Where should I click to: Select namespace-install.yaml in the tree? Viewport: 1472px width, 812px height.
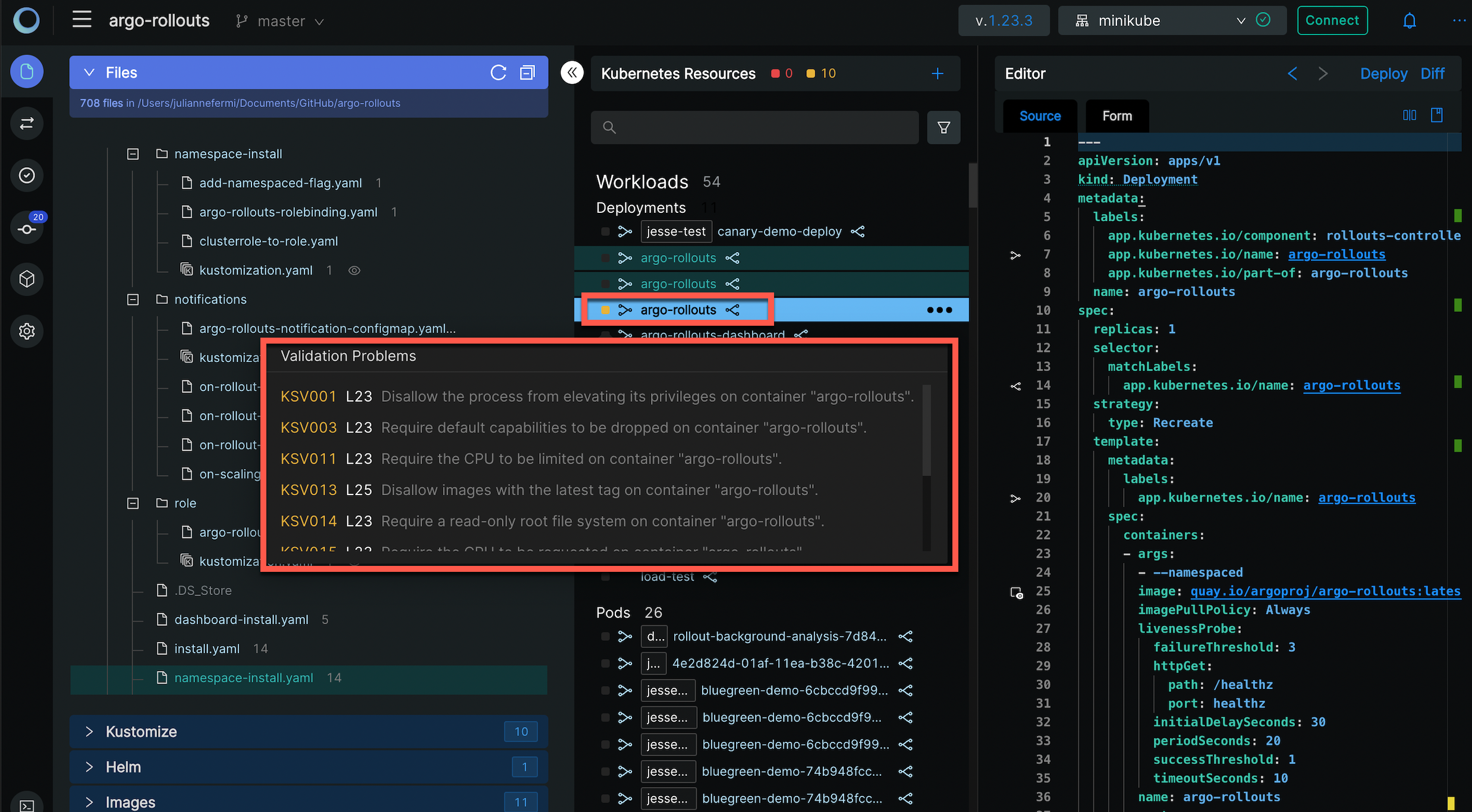(x=243, y=678)
